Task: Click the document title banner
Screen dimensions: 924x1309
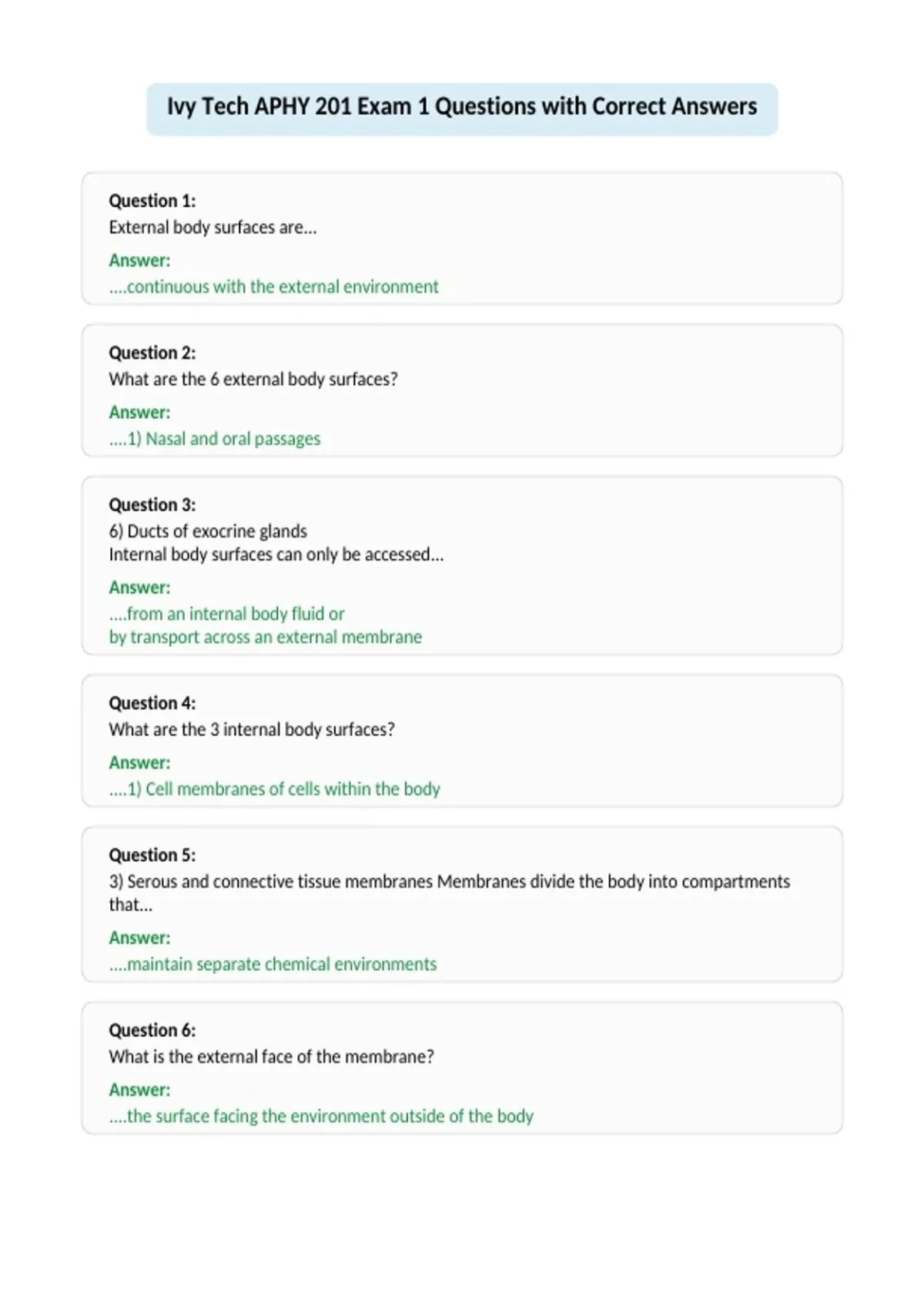Action: tap(462, 109)
